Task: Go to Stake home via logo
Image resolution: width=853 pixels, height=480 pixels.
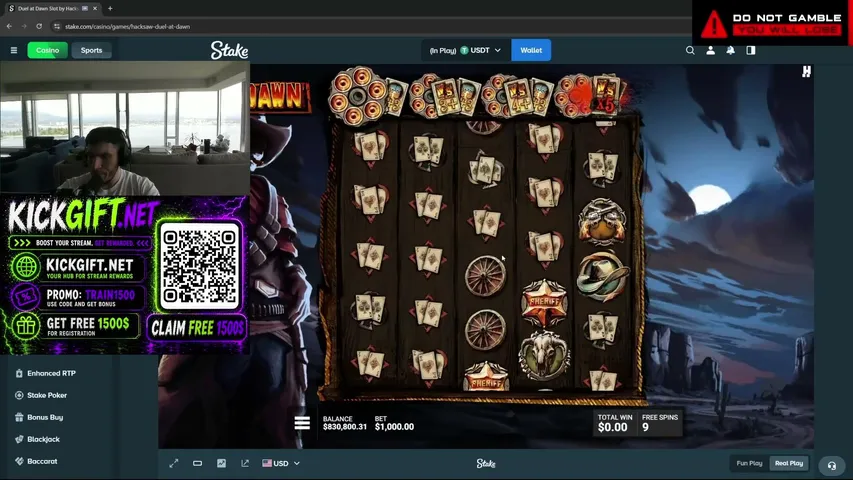Action: point(229,50)
